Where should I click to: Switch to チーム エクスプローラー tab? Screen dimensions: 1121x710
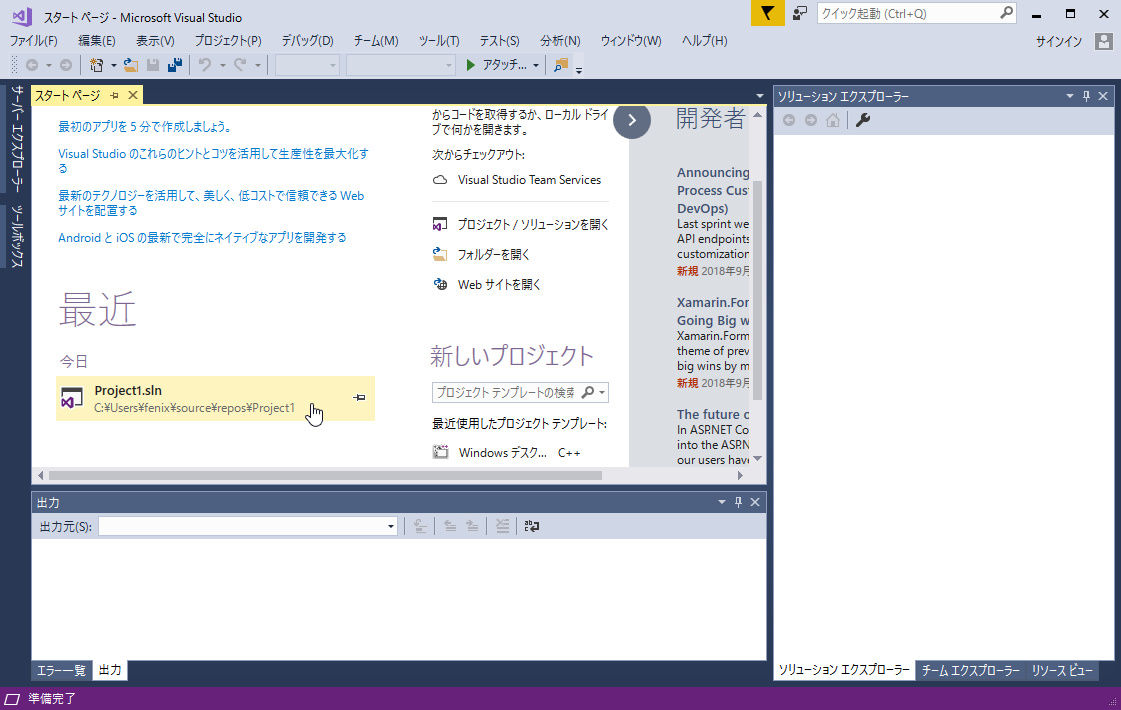(970, 670)
